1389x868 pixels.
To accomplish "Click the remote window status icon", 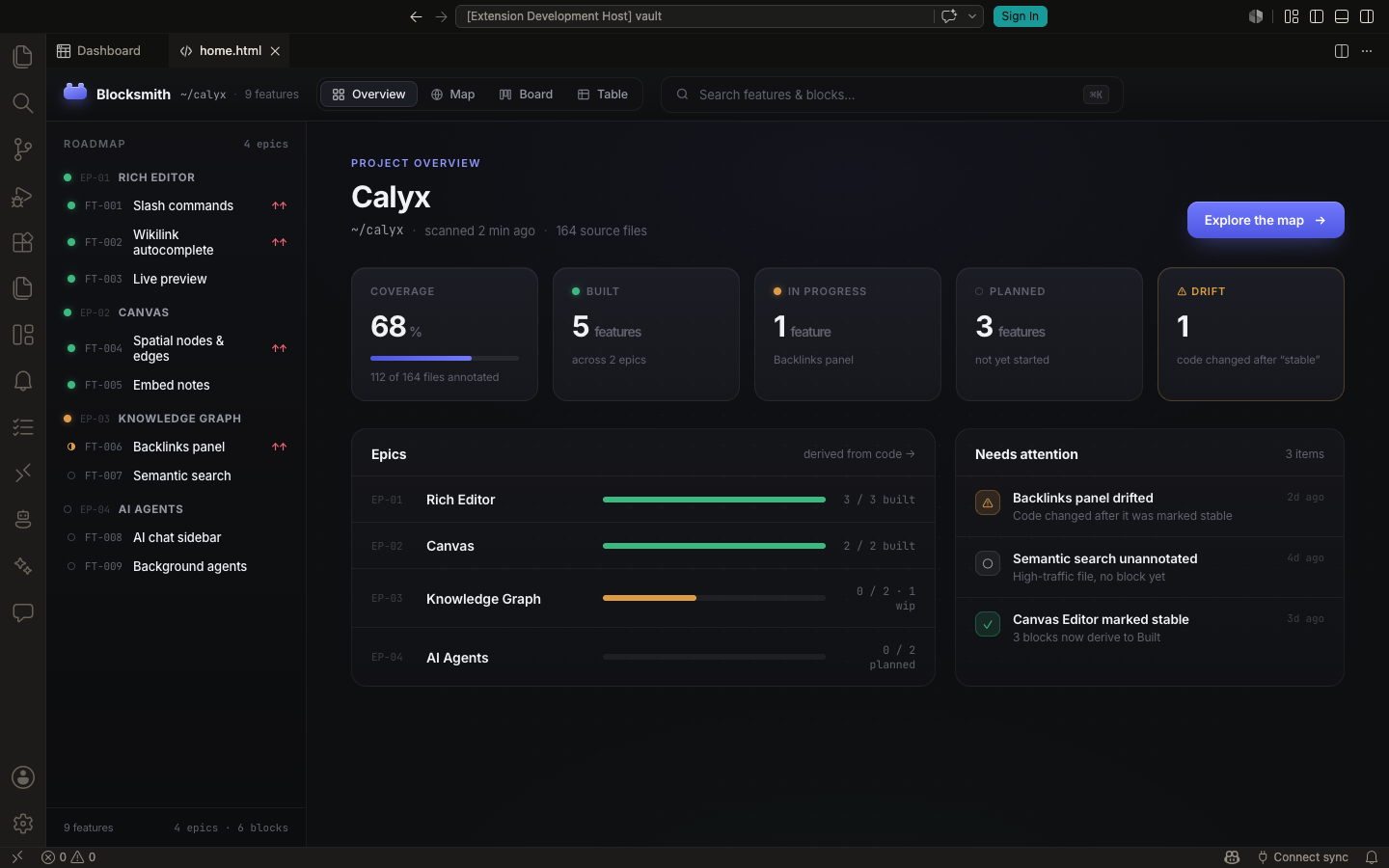I will 16,856.
